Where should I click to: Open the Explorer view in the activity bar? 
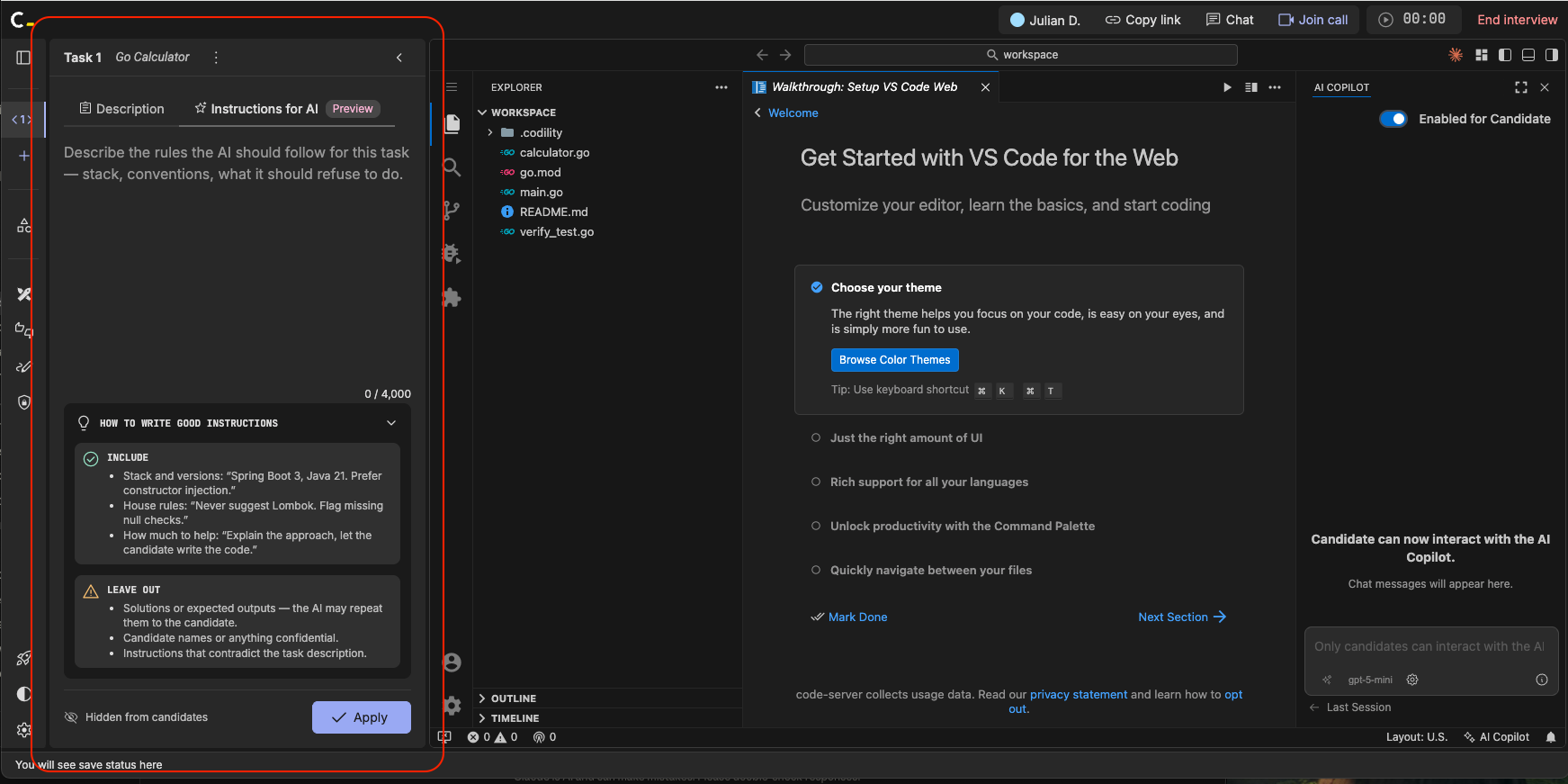tap(452, 123)
